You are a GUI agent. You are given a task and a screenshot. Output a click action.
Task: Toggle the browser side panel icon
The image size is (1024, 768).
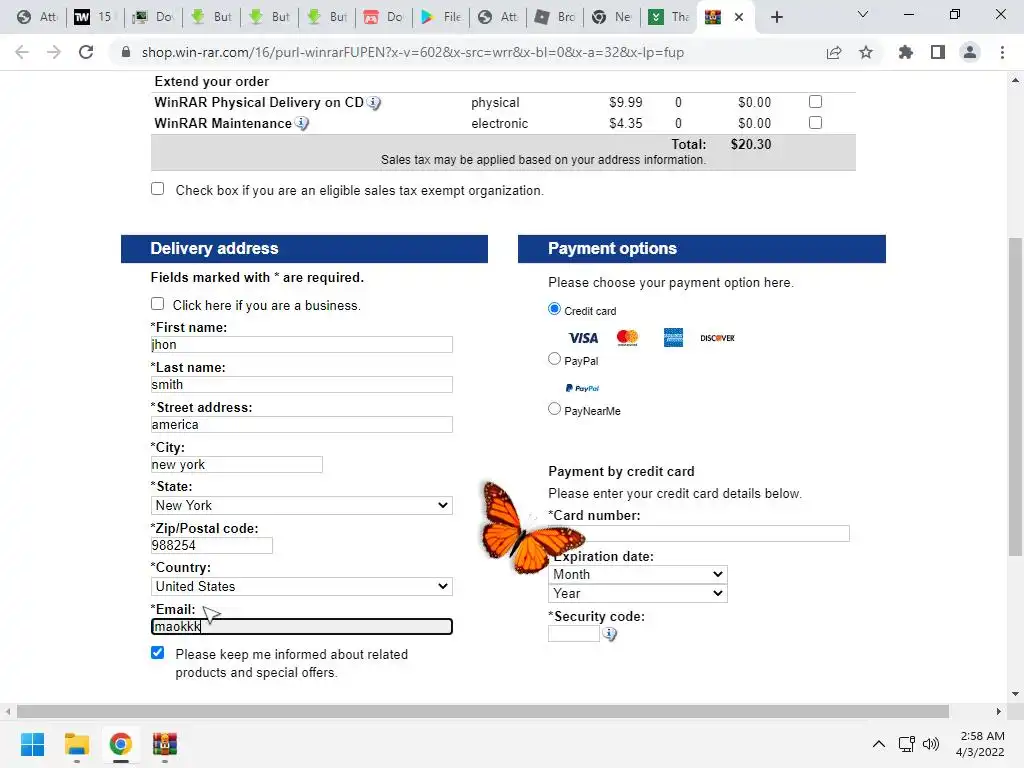pos(938,52)
